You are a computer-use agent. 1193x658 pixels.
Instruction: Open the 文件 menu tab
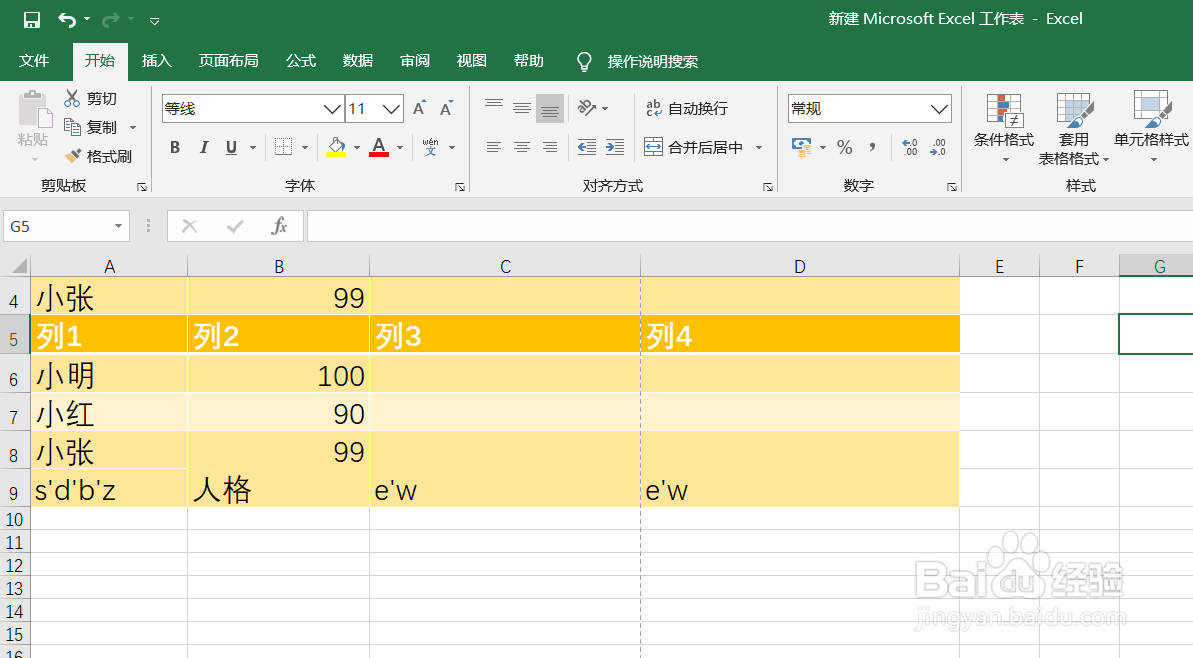tap(33, 61)
